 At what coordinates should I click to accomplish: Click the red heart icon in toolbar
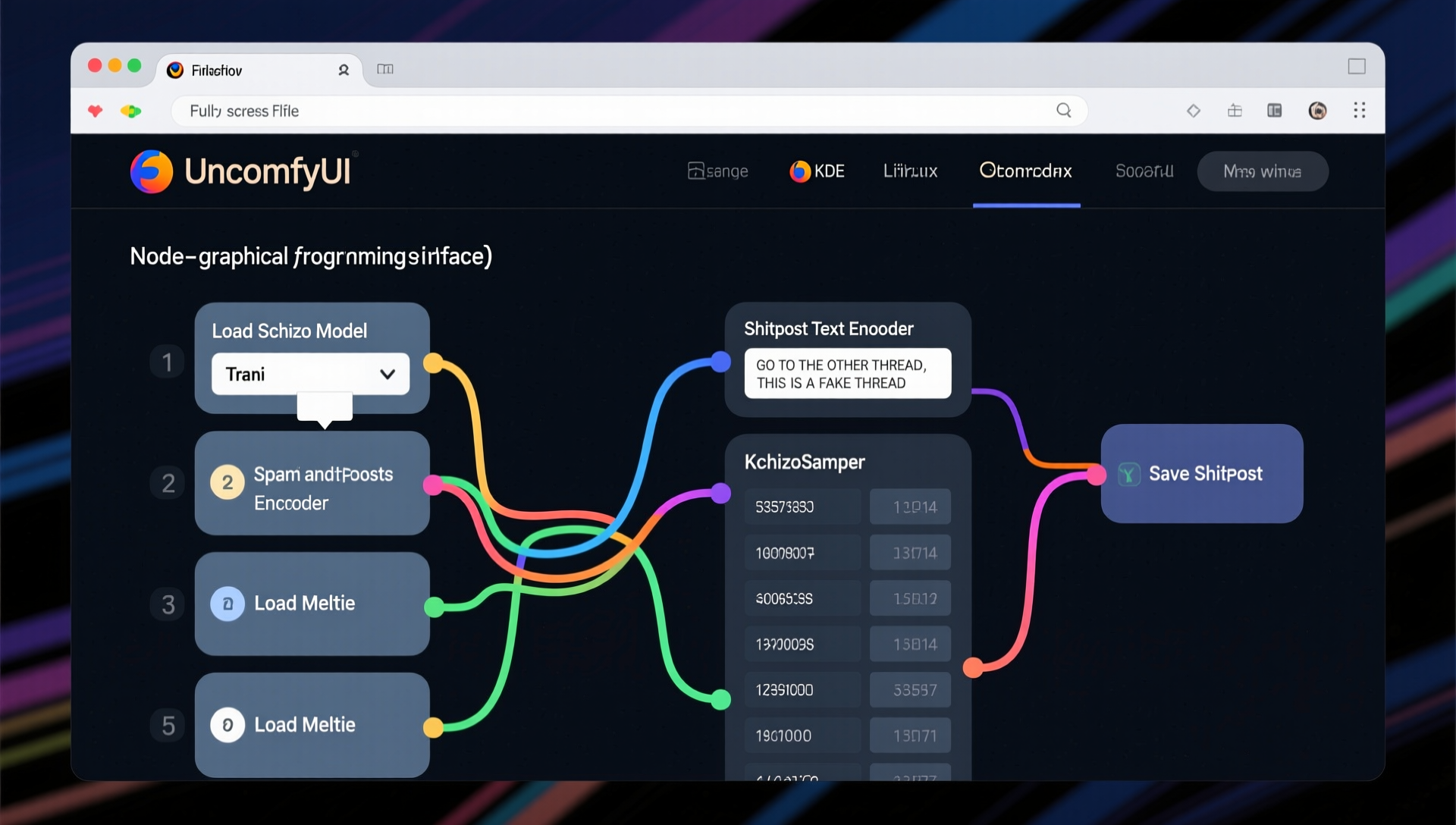coord(96,111)
